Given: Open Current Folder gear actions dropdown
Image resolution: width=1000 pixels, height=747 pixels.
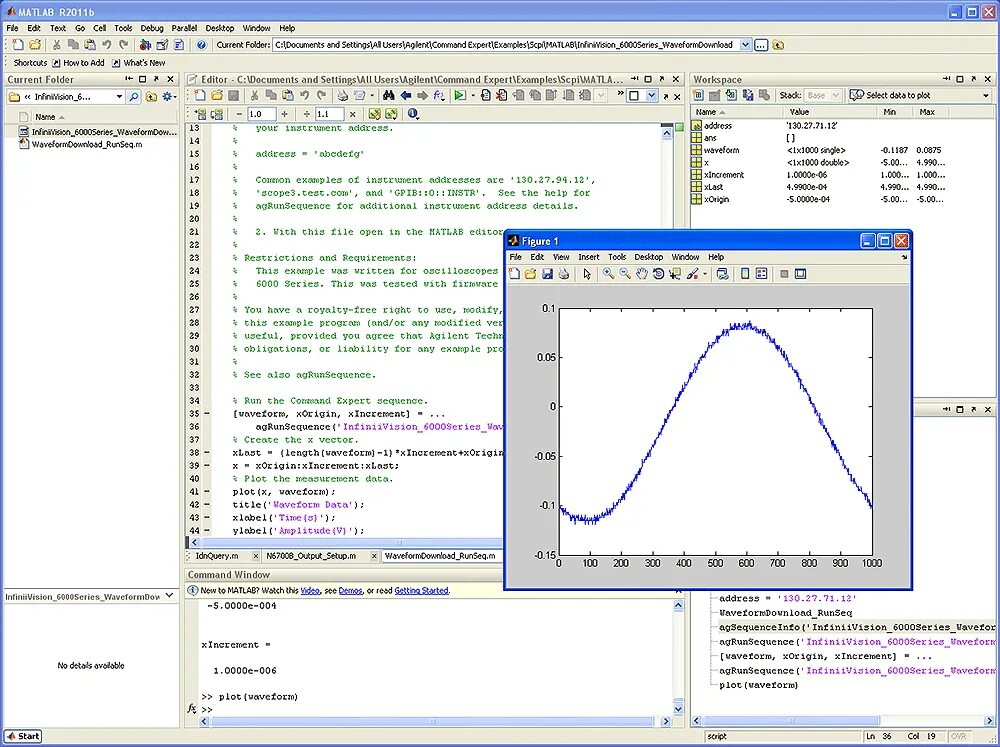Looking at the screenshot, I should 170,97.
